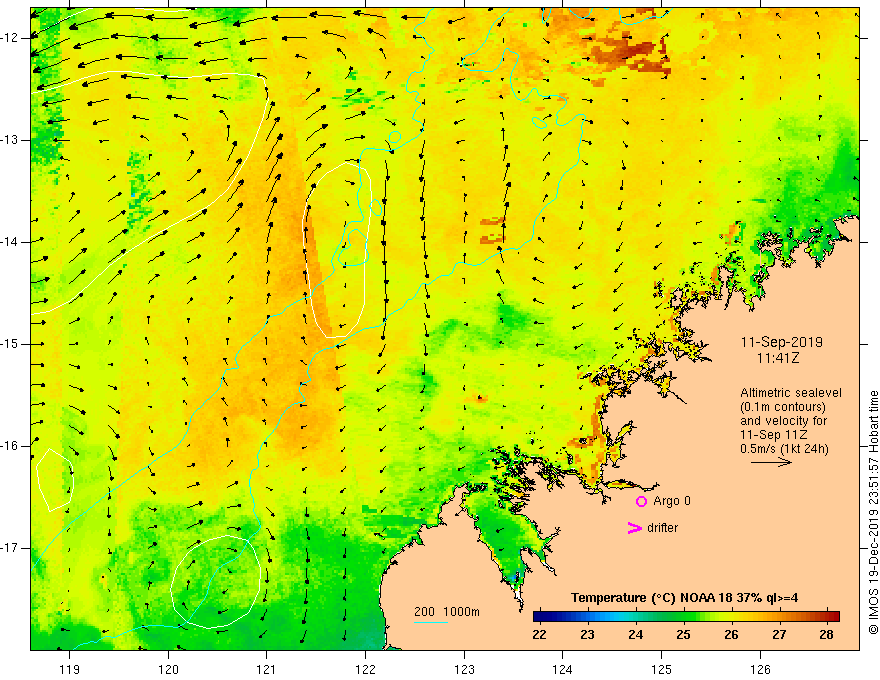
Task: Click the latitude axis label -14
Action: [x=11, y=242]
